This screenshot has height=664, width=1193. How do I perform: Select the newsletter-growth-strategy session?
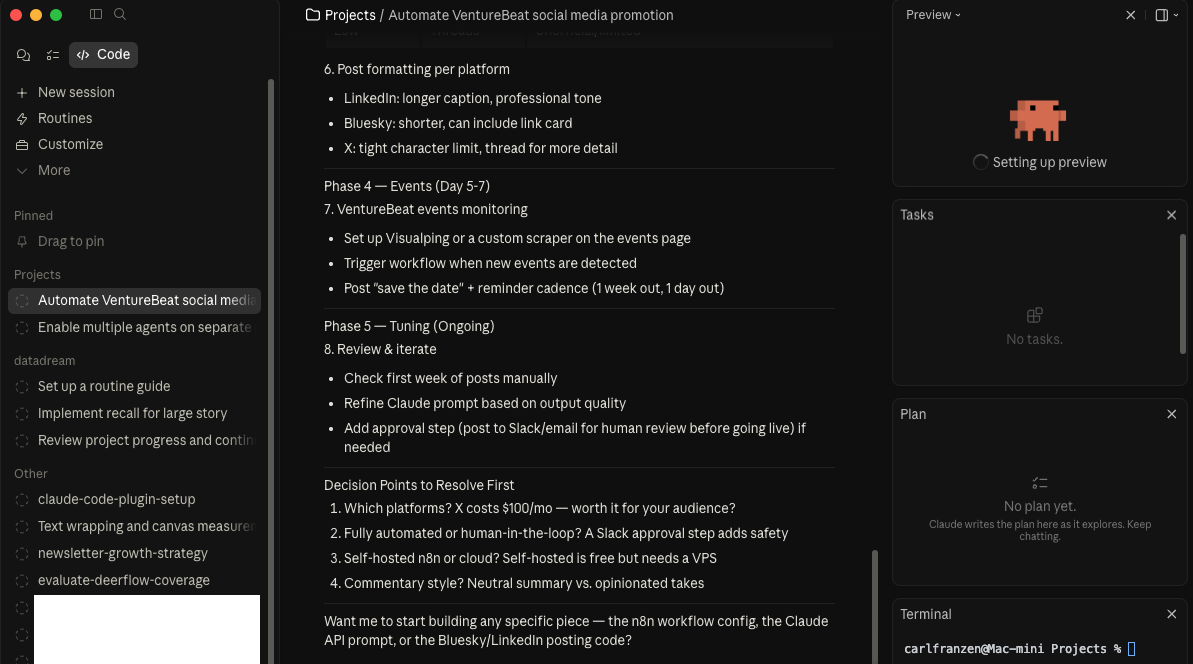click(123, 553)
